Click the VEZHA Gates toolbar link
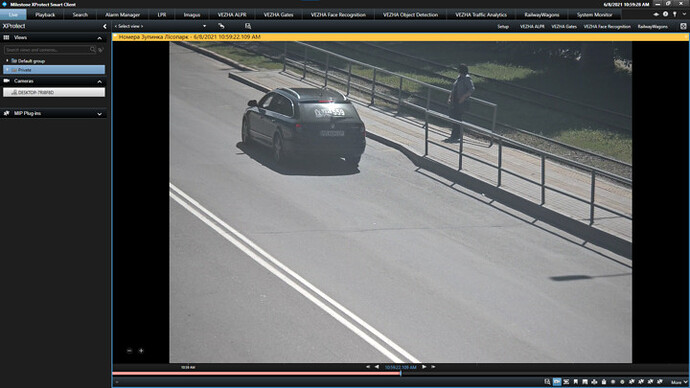Viewport: 690px width, 388px height. coord(564,26)
